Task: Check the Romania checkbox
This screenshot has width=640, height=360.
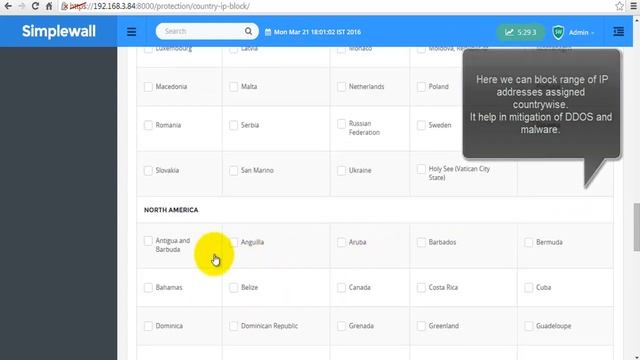Action: (148, 125)
